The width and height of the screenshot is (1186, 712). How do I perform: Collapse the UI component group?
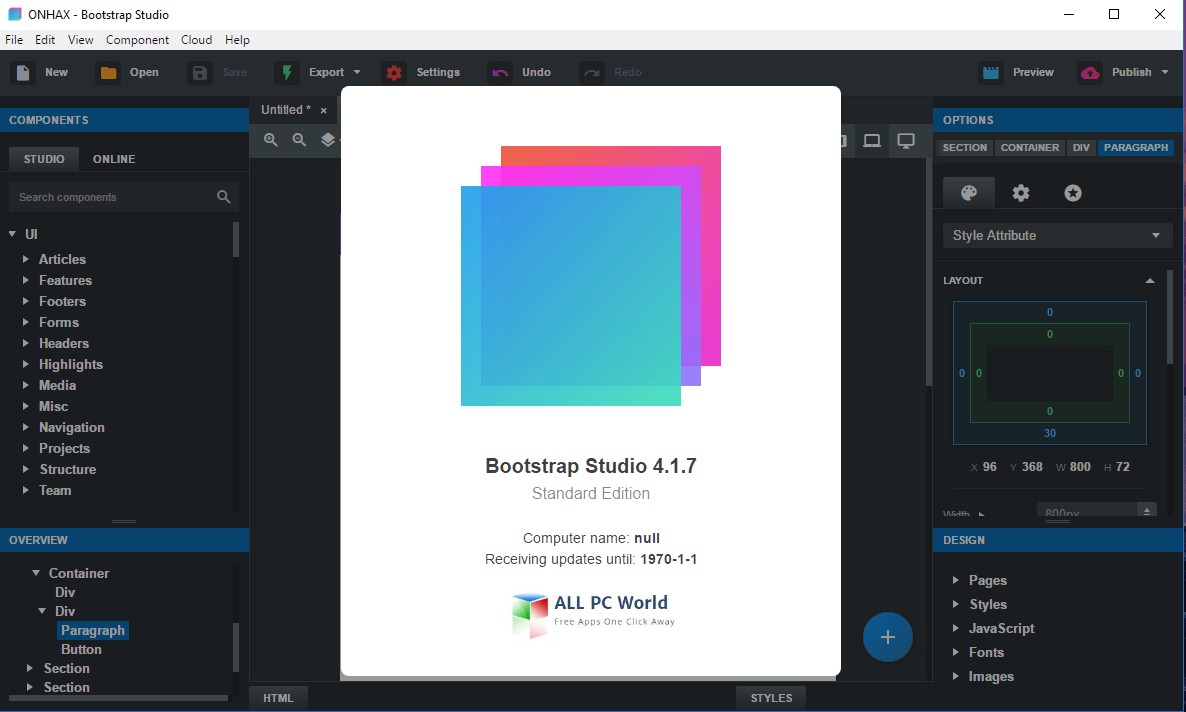pyautogui.click(x=12, y=235)
